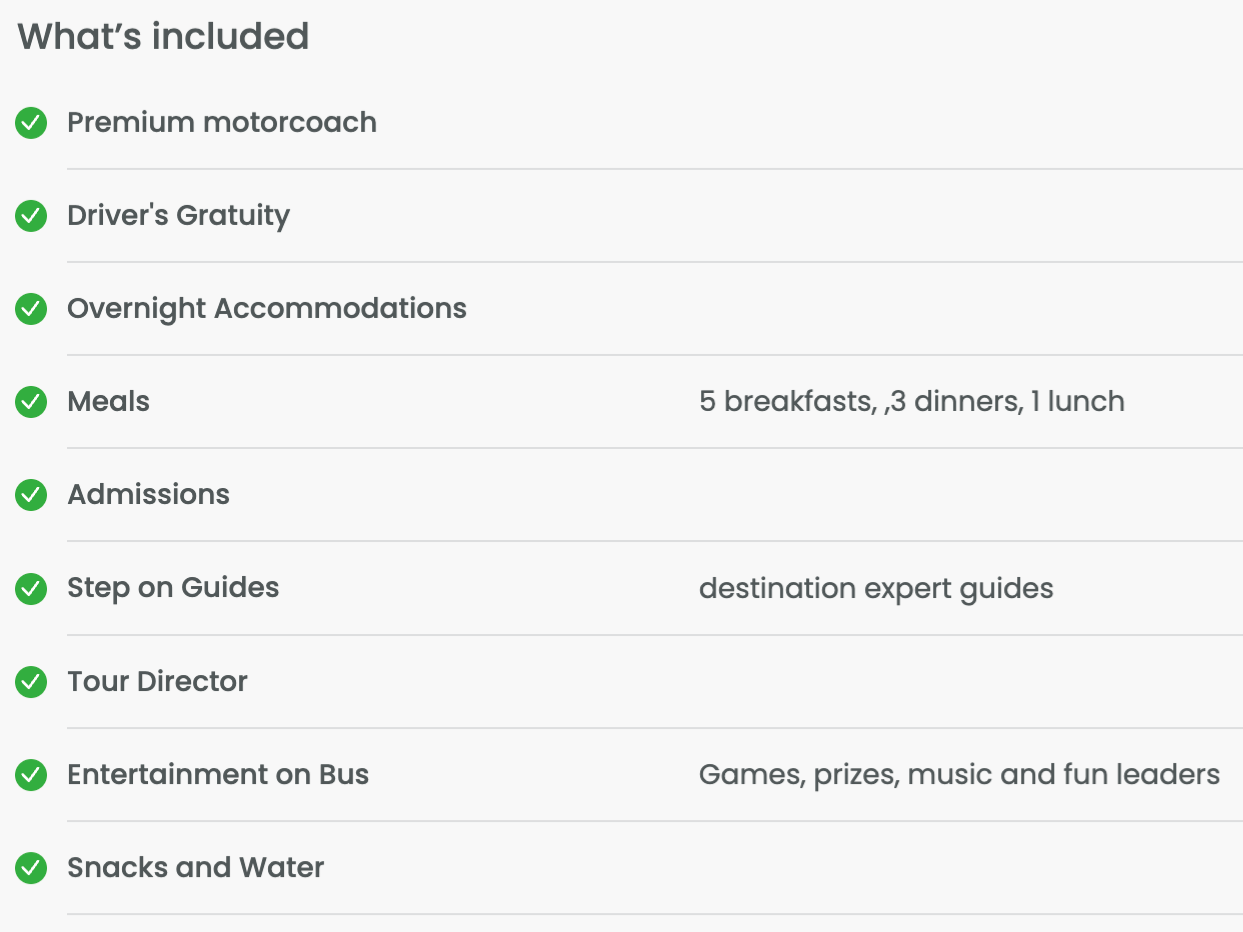Click the green check beside Premium motorcoach
Screen dimensions: 1243x932
(31, 123)
